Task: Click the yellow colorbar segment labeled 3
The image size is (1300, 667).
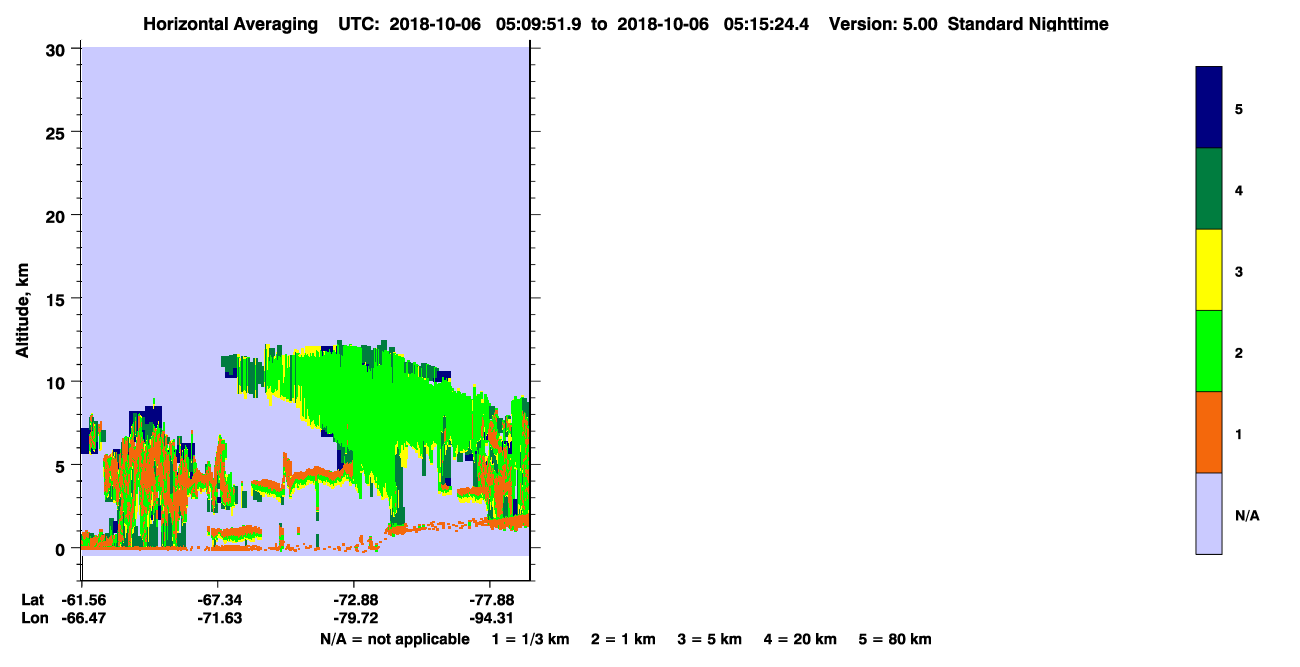Action: pos(1209,270)
